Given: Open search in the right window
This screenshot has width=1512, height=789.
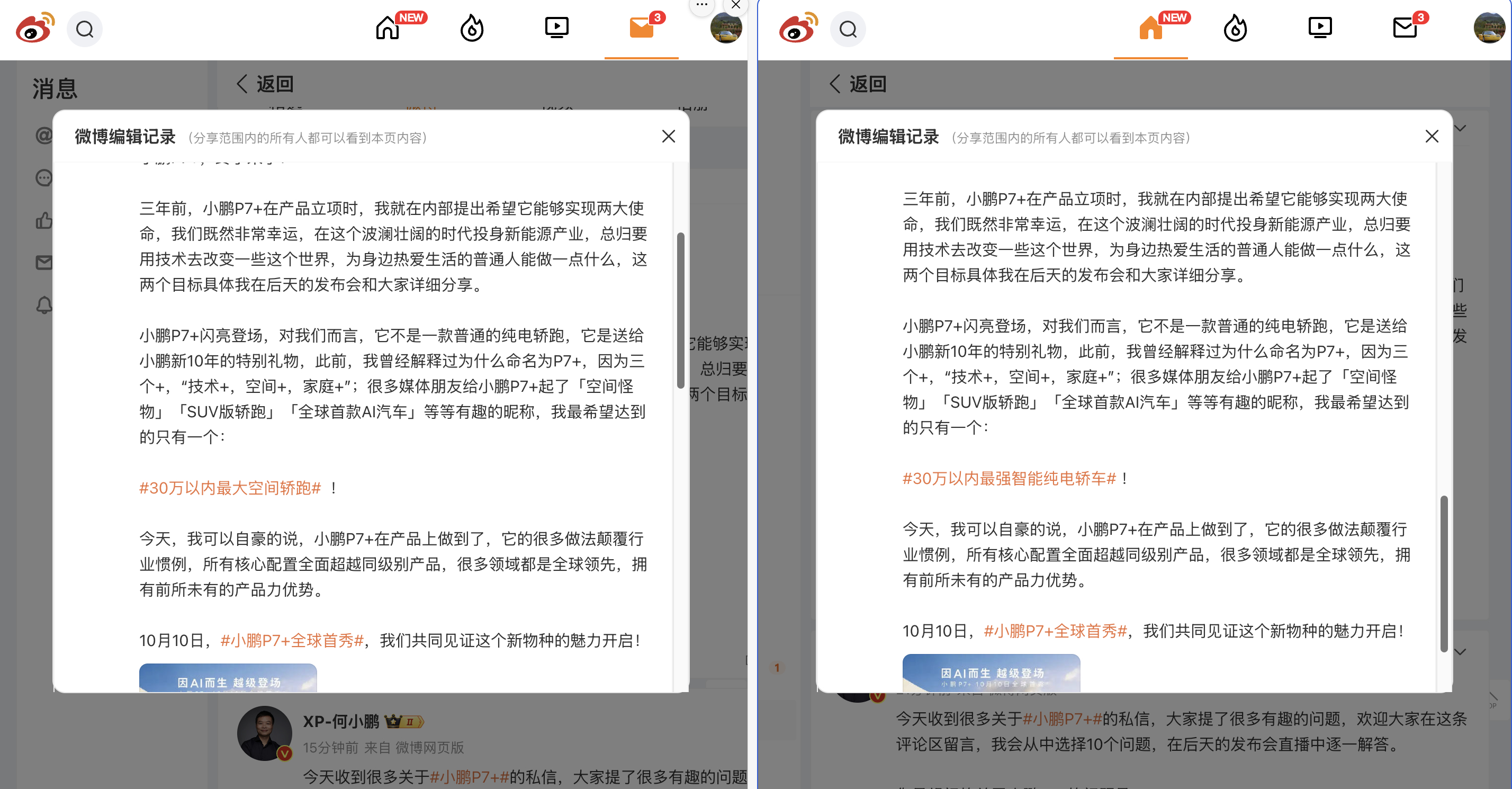Looking at the screenshot, I should (848, 29).
